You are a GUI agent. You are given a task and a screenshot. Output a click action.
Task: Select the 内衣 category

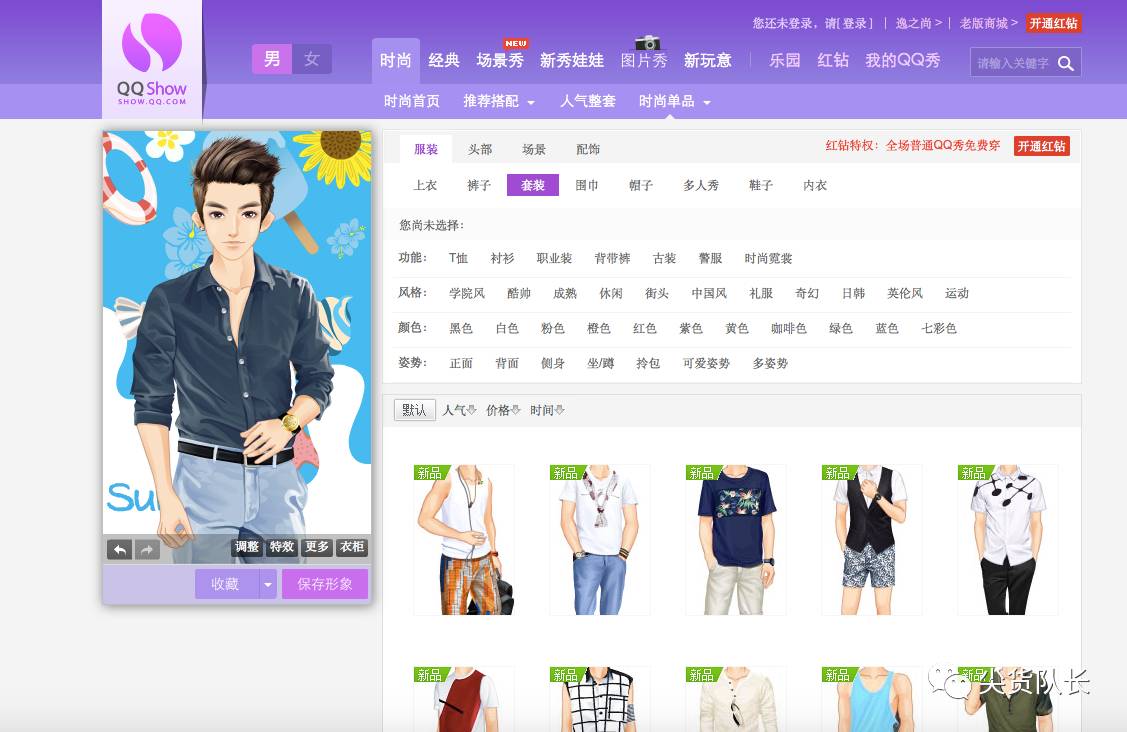(814, 186)
